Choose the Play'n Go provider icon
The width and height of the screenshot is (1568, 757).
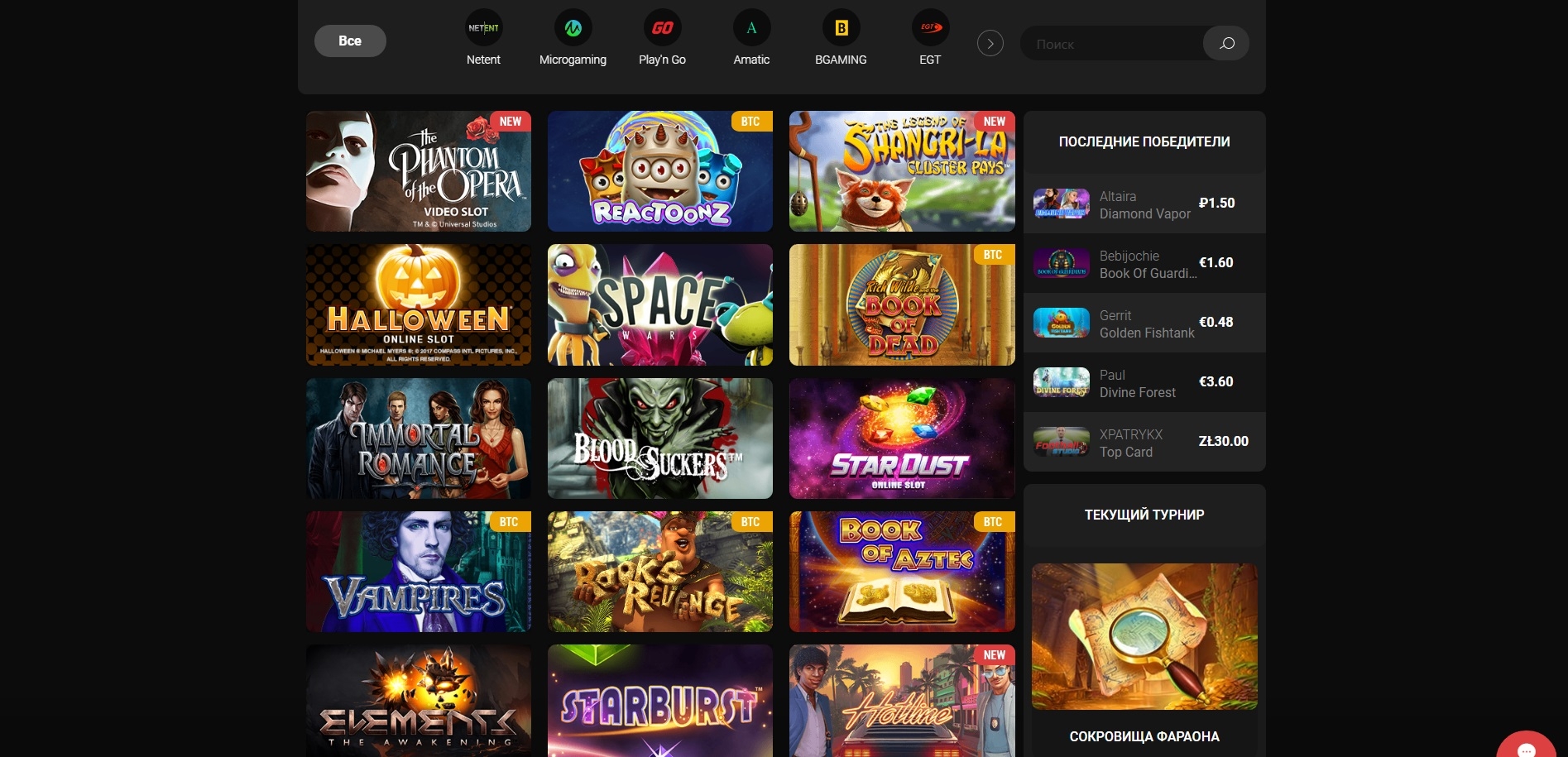(x=662, y=28)
